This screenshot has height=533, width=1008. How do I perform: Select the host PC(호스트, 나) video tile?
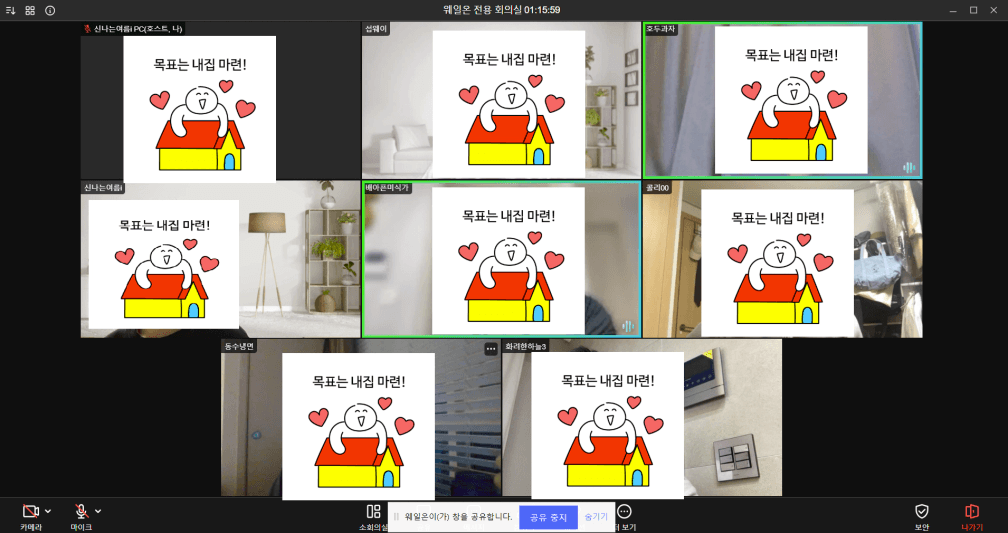[220, 100]
